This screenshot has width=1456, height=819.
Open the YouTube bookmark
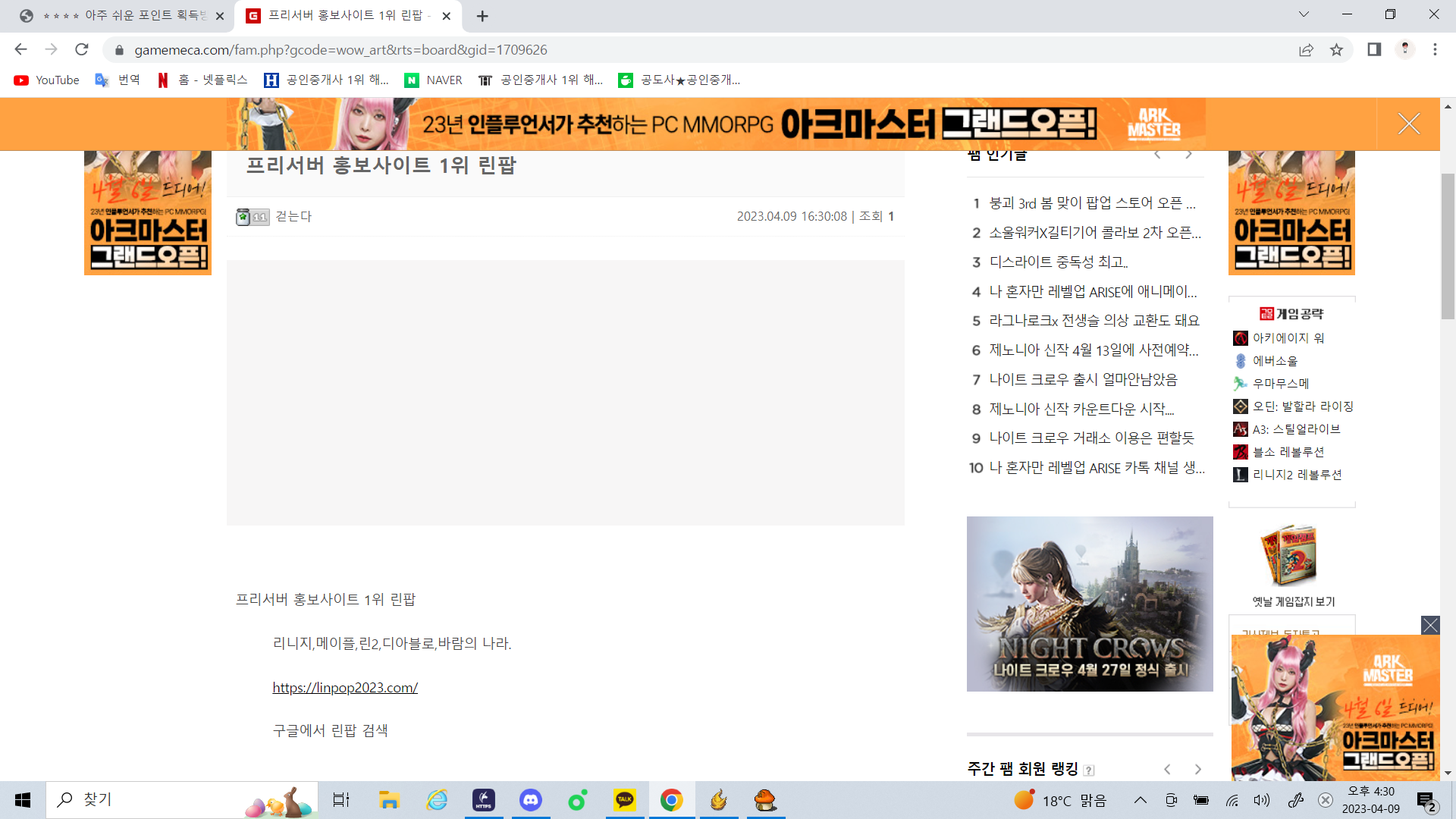coord(47,80)
